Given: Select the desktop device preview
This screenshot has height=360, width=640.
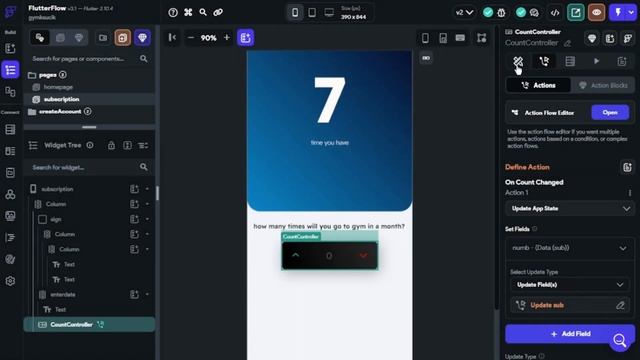Looking at the screenshot, I should pyautogui.click(x=329, y=13).
